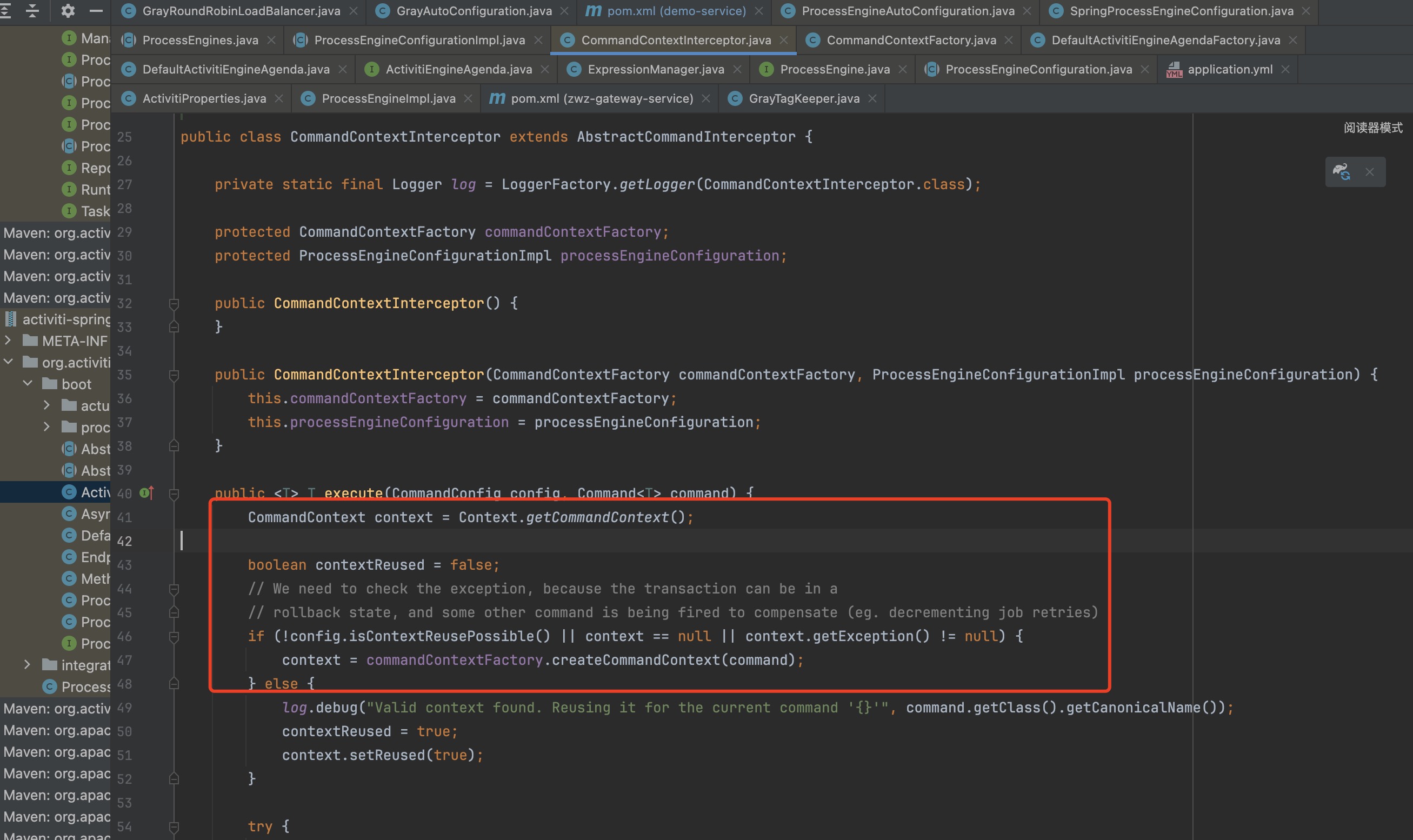Image resolution: width=1413 pixels, height=840 pixels.
Task: Dismiss the Gradle notification with its X button
Action: (x=1370, y=171)
